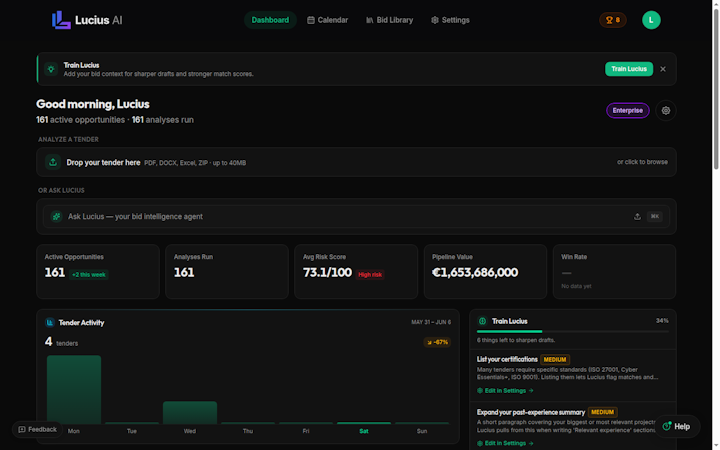This screenshot has height=450, width=720.
Task: Open the Settings tab
Action: click(450, 20)
